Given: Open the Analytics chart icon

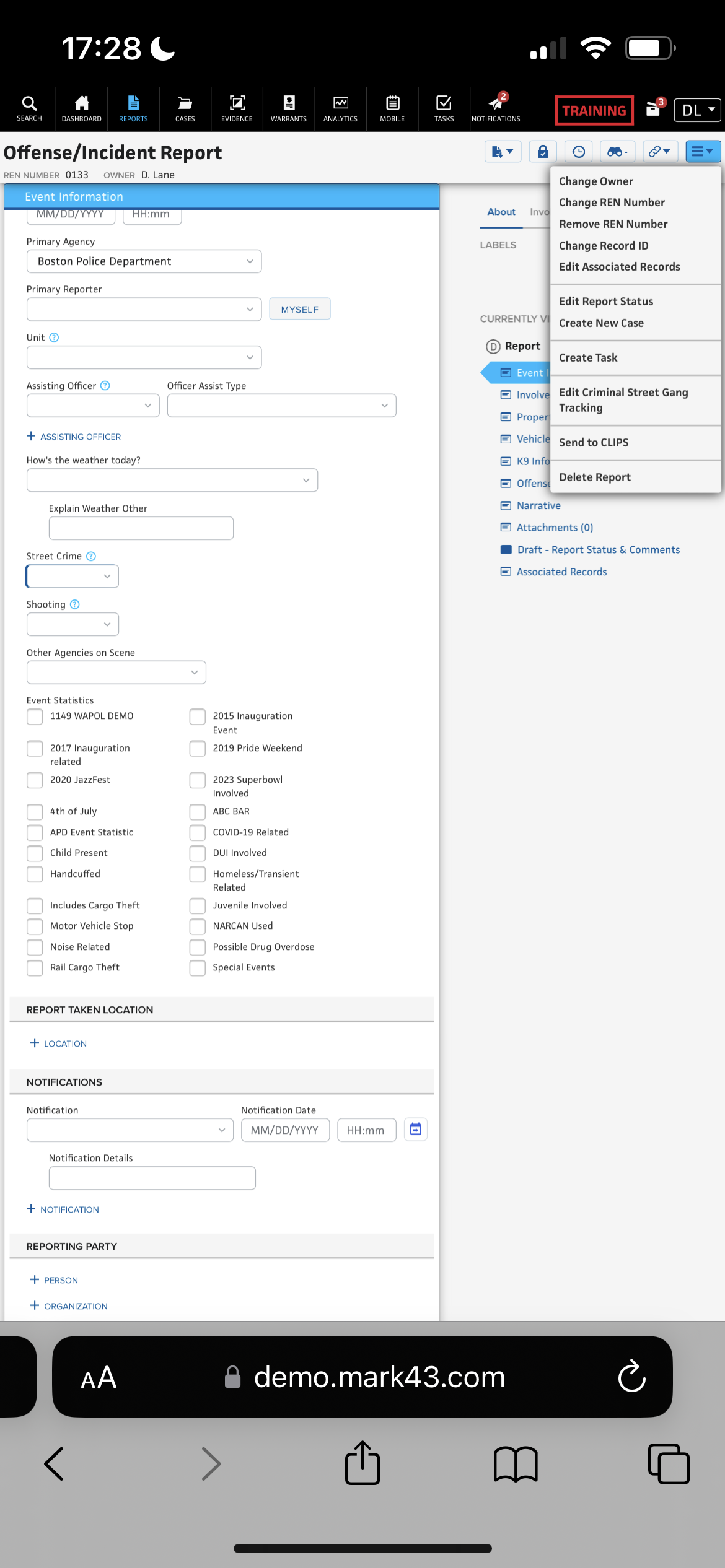Looking at the screenshot, I should 340,108.
